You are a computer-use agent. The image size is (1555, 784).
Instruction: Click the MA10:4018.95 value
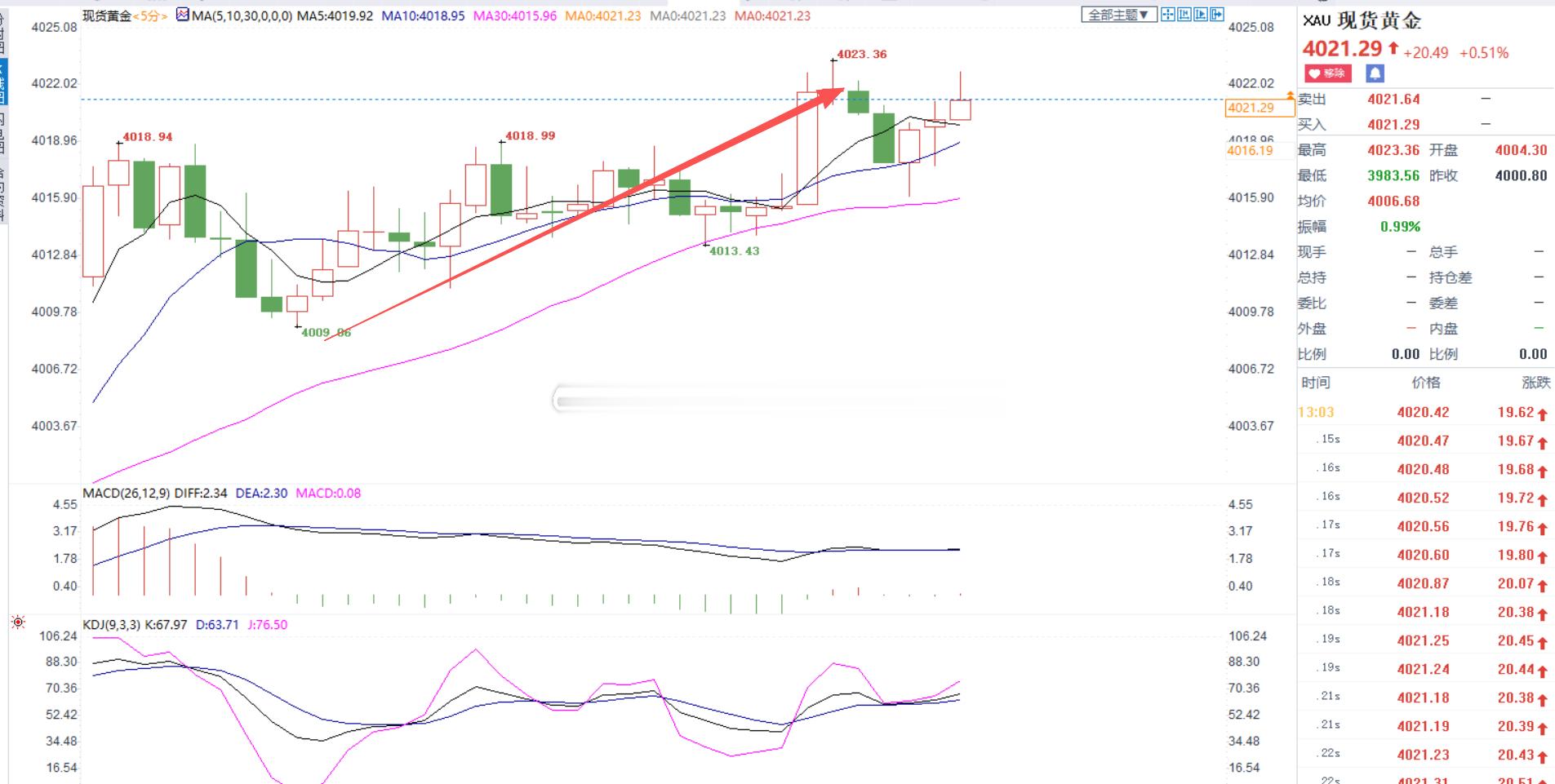pos(423,16)
